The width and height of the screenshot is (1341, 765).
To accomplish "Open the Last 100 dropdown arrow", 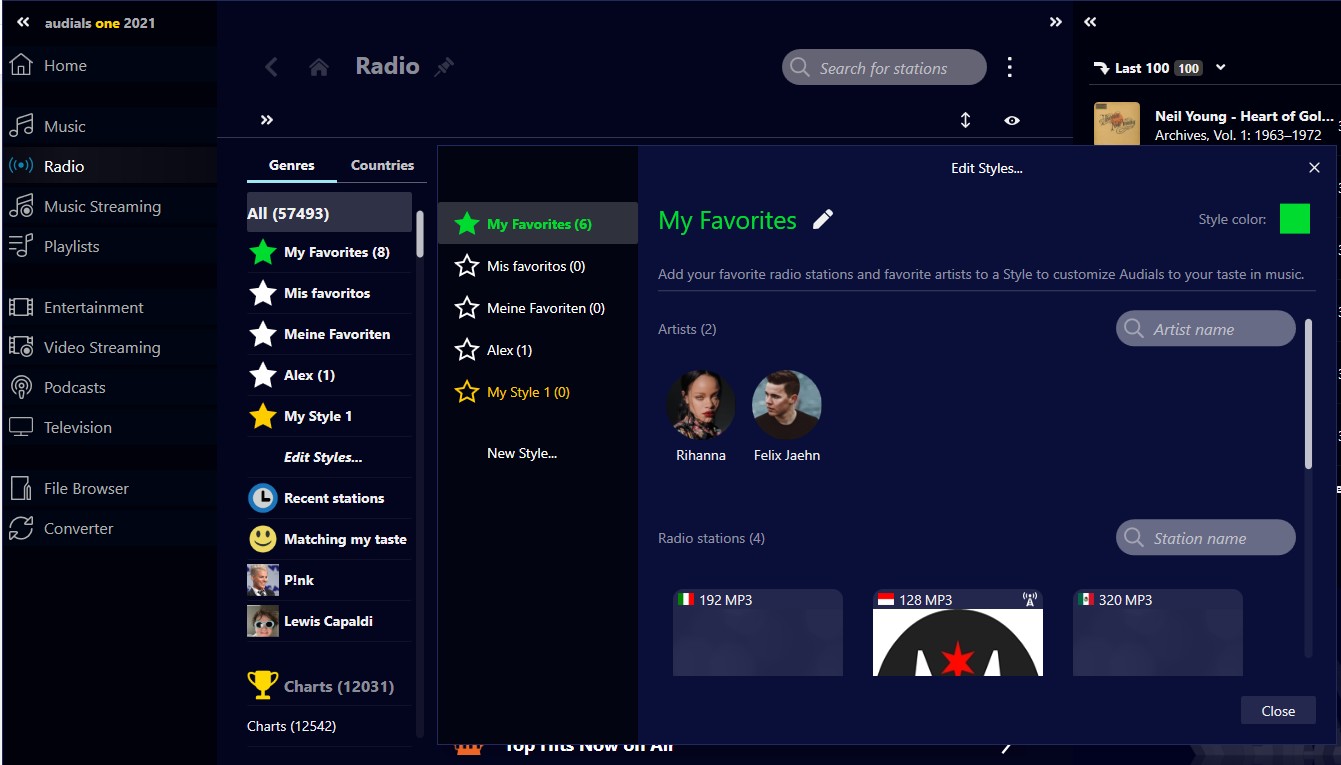I will [1220, 68].
